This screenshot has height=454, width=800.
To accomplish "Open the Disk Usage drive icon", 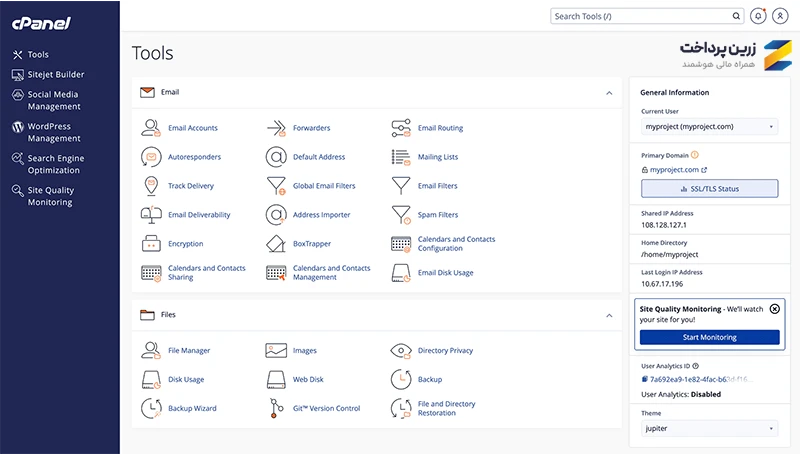I will pyautogui.click(x=151, y=380).
